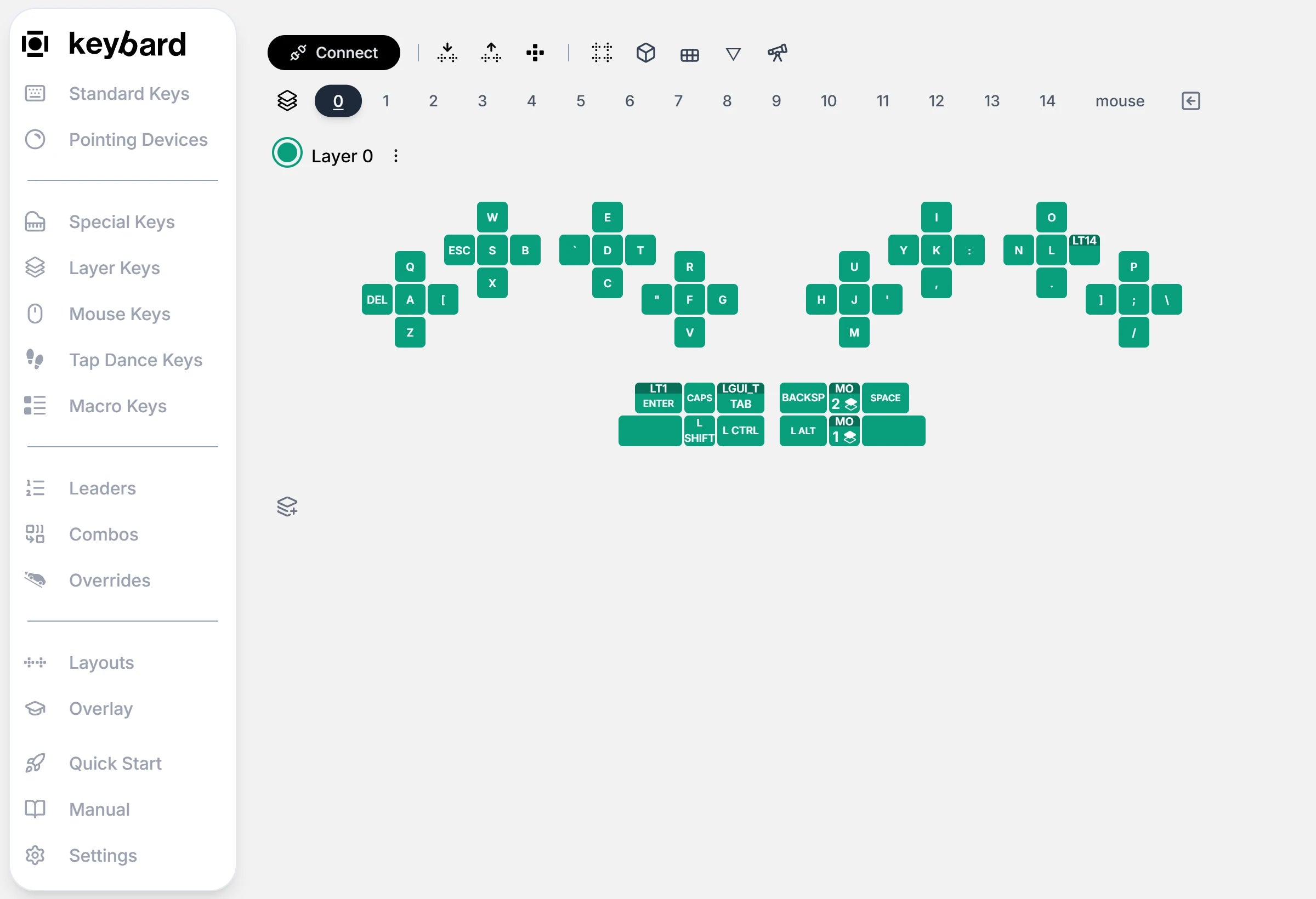Click the downward triangle toolbar icon

click(733, 54)
